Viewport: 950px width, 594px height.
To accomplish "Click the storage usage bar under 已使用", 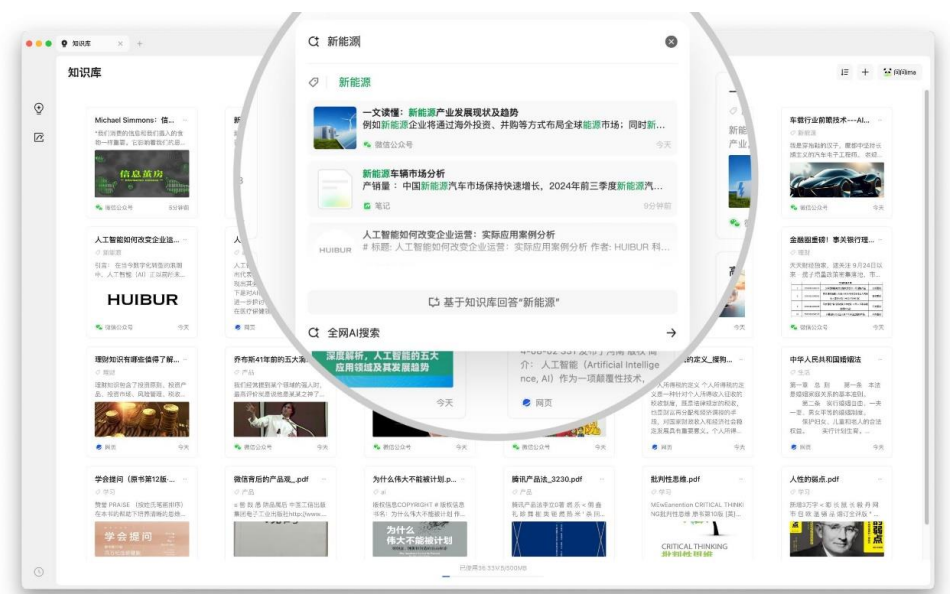I will [493, 576].
